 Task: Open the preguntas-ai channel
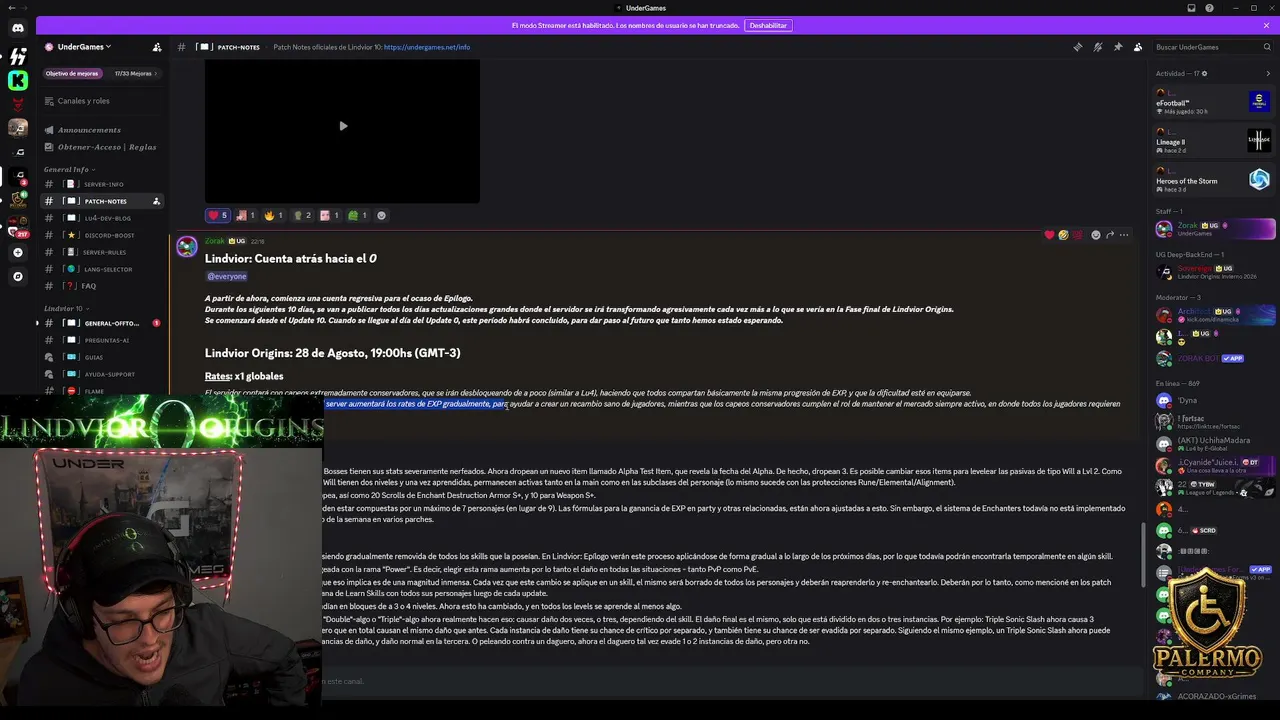point(103,340)
